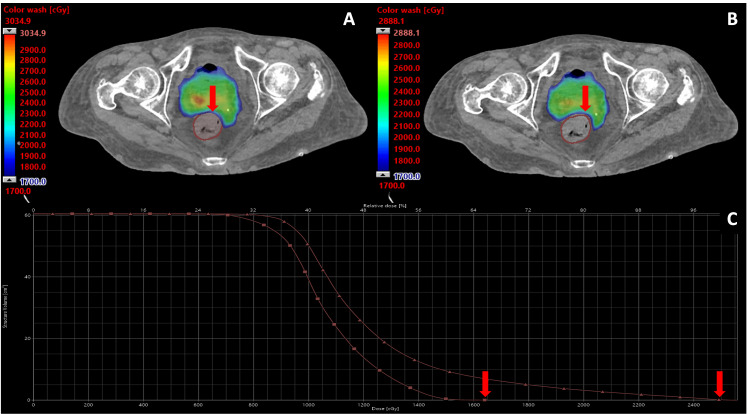Click panel A 'Color wash [cGy]' heading
750x414 pixels.
click(36, 10)
